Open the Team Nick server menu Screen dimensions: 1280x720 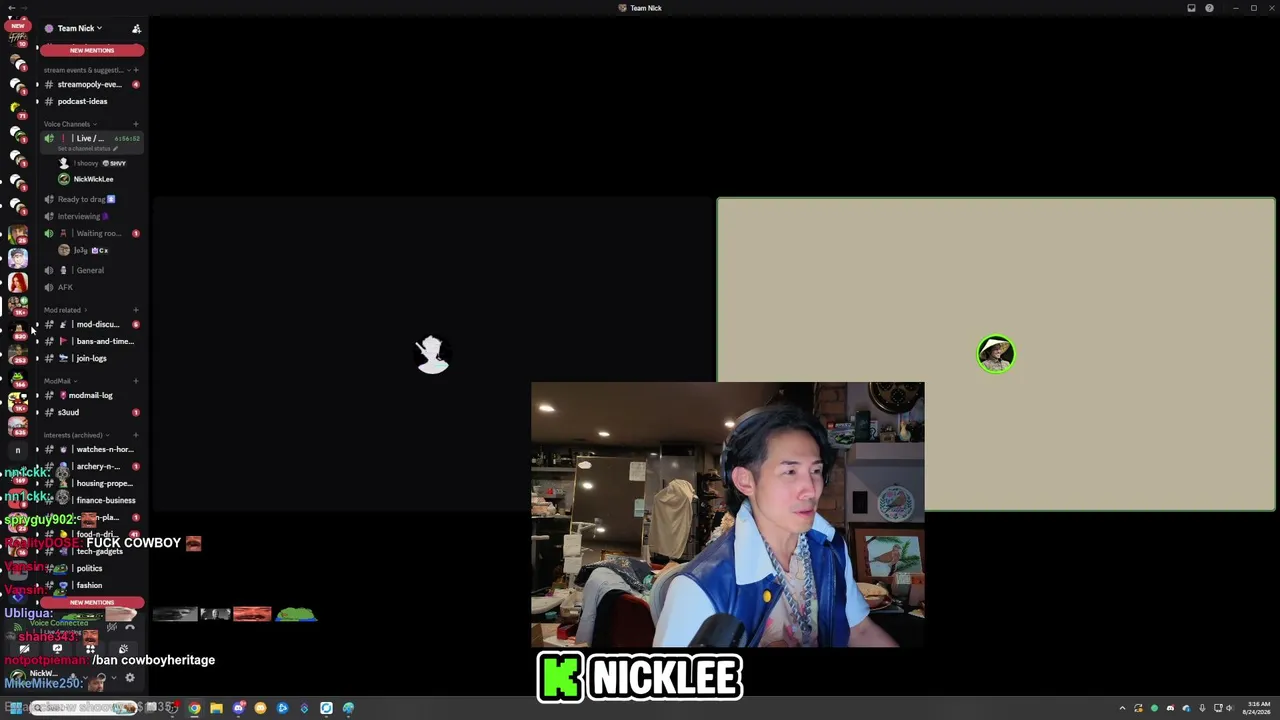click(79, 28)
